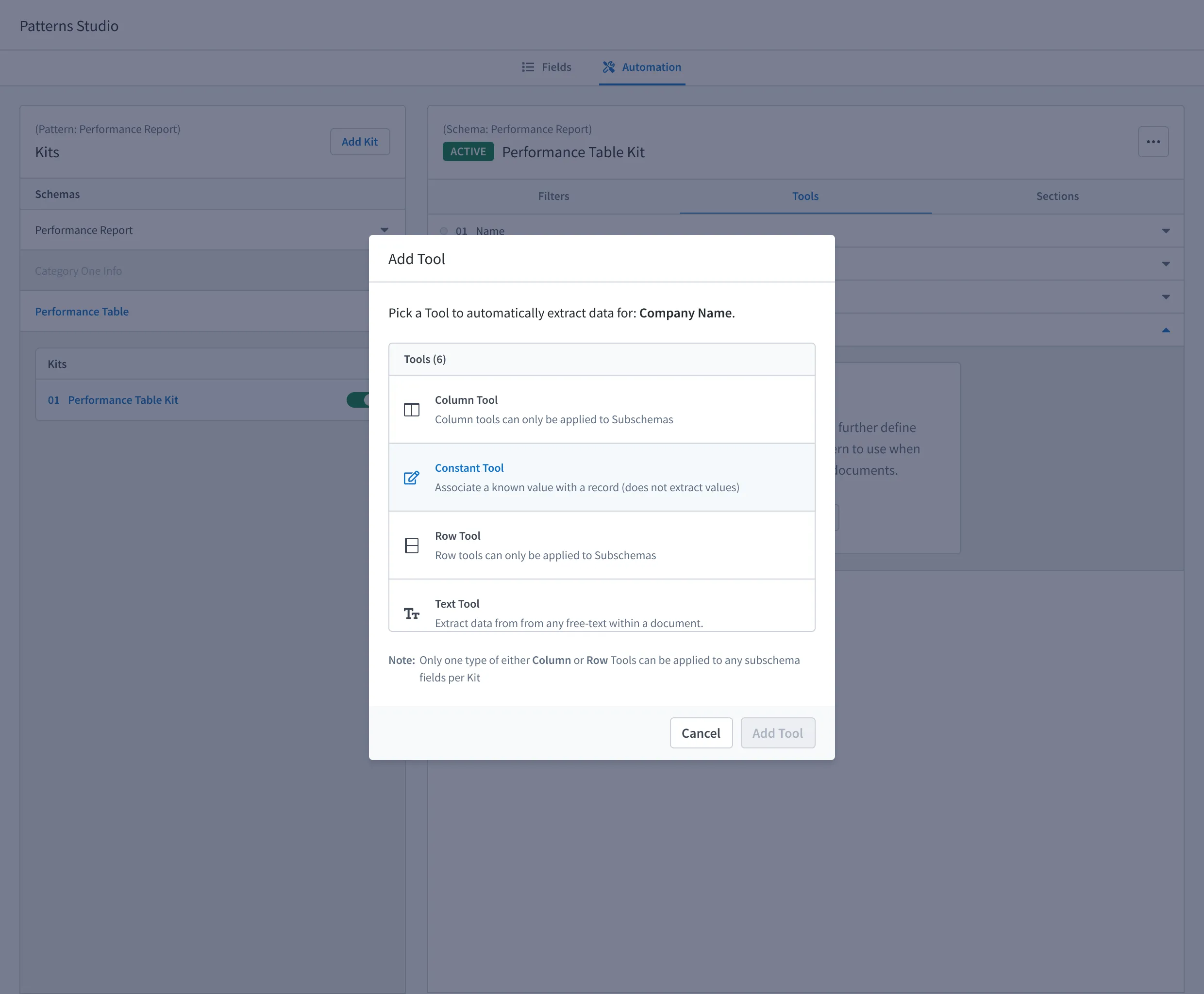Collapse the expanded fourth field row
Screen dimensions: 1204x994
(x=1166, y=330)
